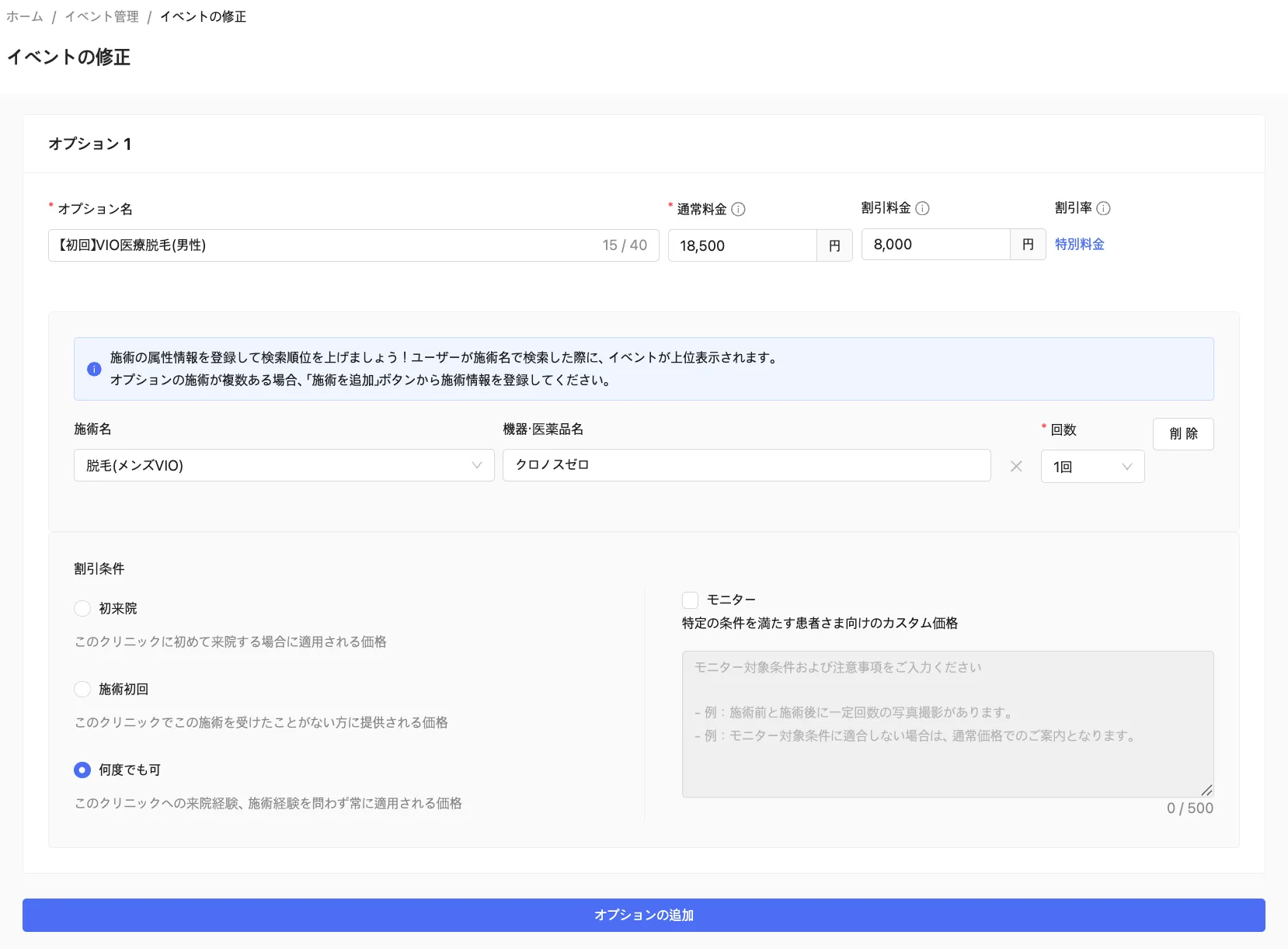Click the resize handle of the モニター textarea
Image resolution: width=1288 pixels, height=949 pixels.
click(1206, 790)
